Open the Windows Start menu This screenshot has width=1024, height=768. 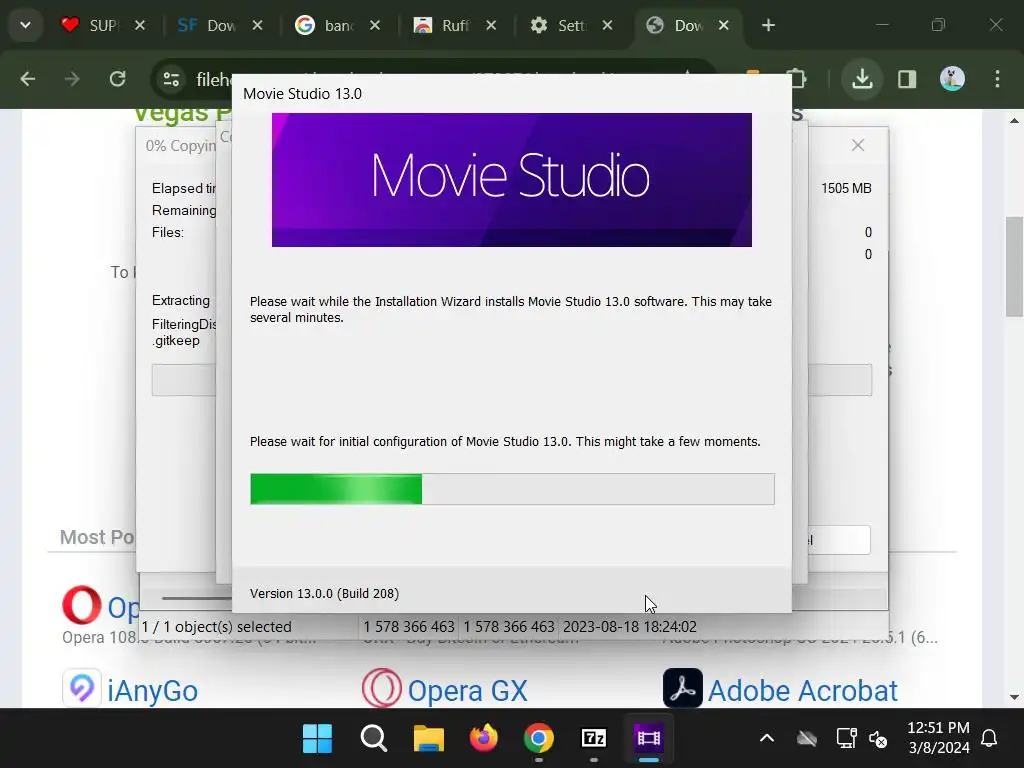[x=317, y=738]
